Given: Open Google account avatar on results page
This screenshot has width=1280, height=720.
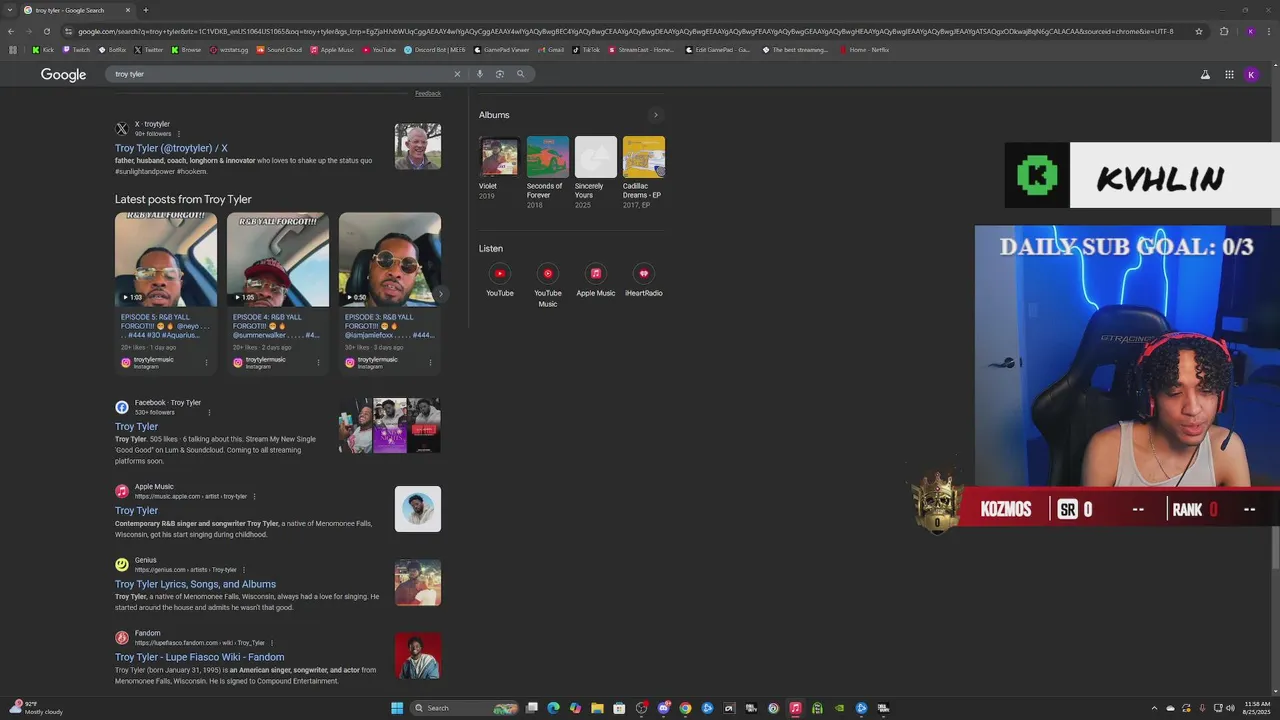Looking at the screenshot, I should 1251,74.
